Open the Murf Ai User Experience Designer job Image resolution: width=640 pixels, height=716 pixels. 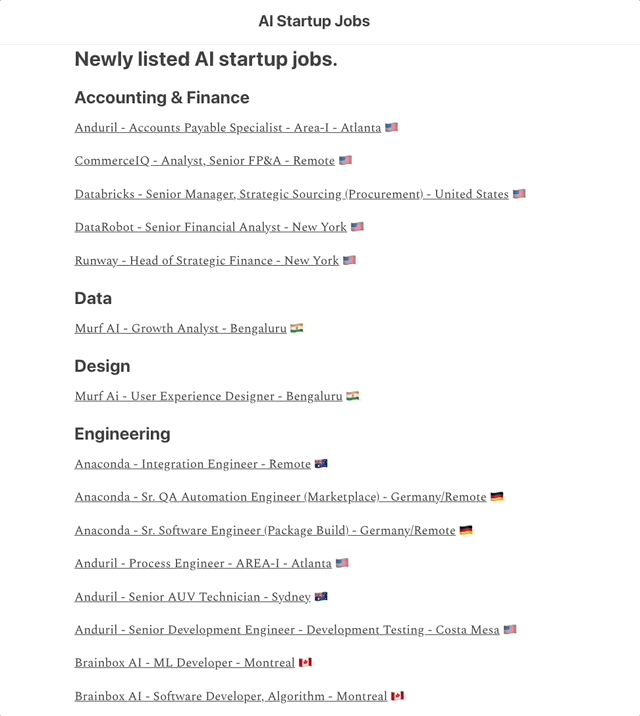209,396
